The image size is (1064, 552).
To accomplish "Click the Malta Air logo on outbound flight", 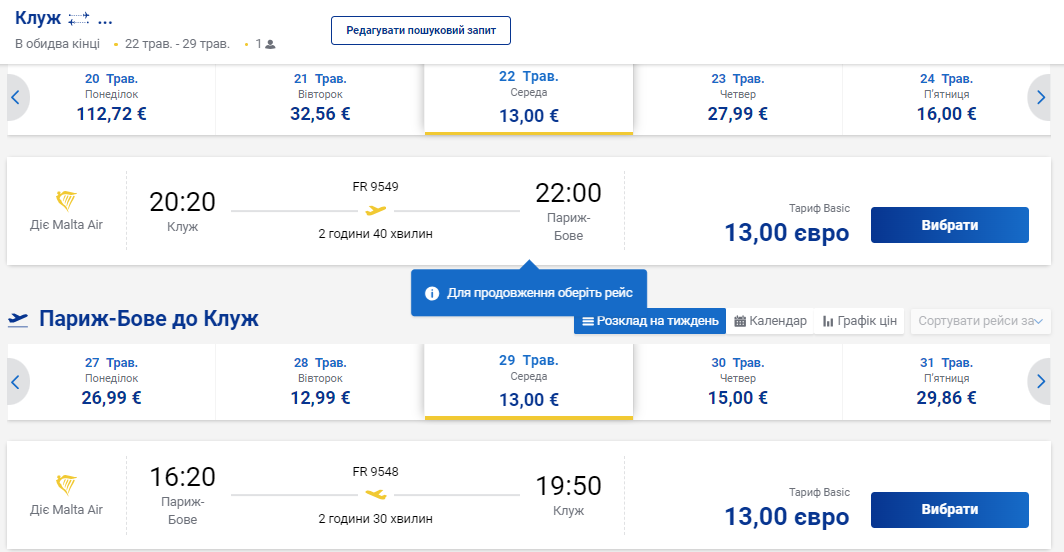I will [66, 200].
